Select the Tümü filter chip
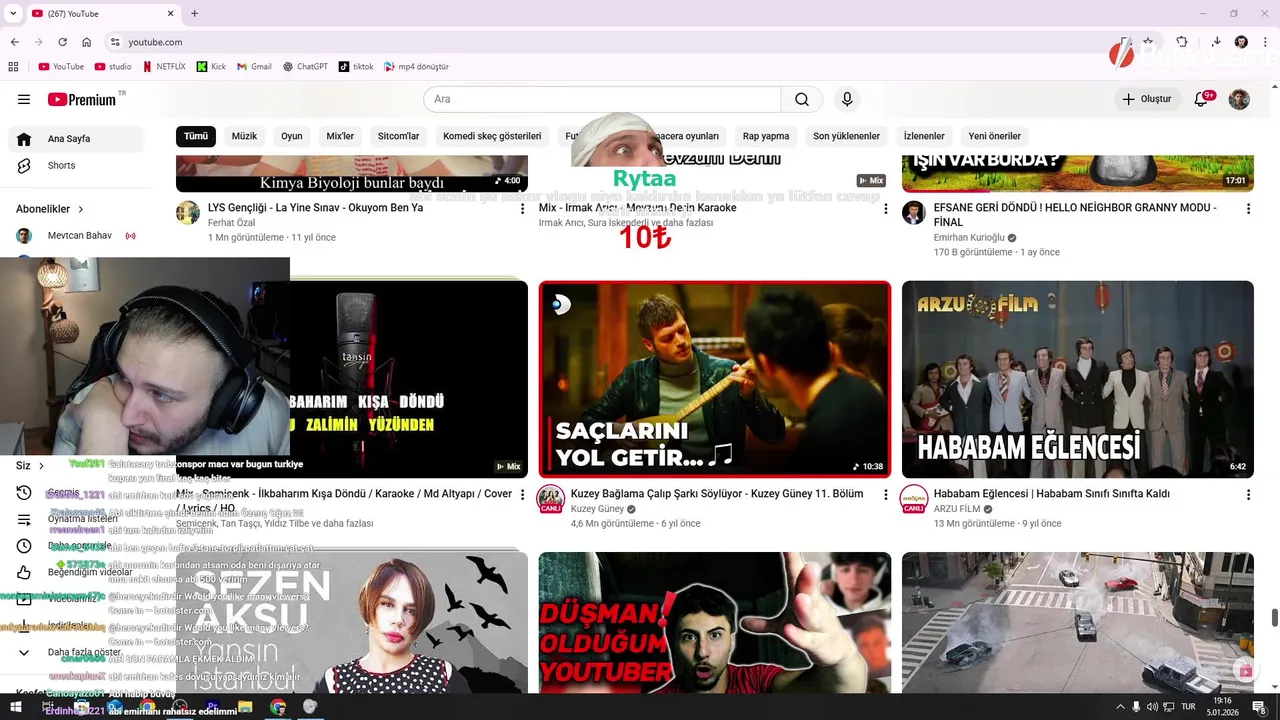This screenshot has width=1280, height=720. pos(196,136)
